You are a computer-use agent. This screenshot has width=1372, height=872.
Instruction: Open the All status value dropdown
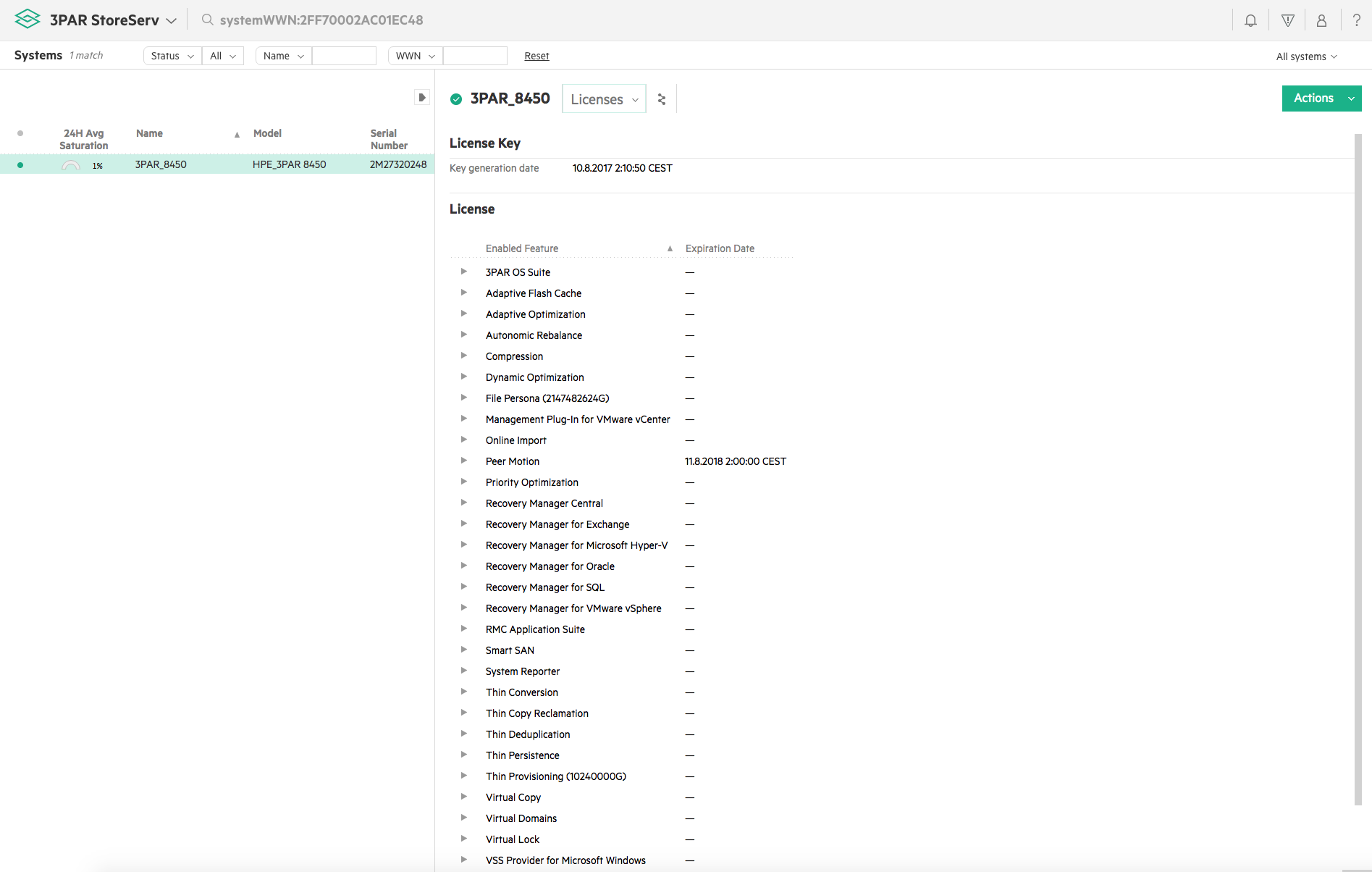tap(223, 56)
